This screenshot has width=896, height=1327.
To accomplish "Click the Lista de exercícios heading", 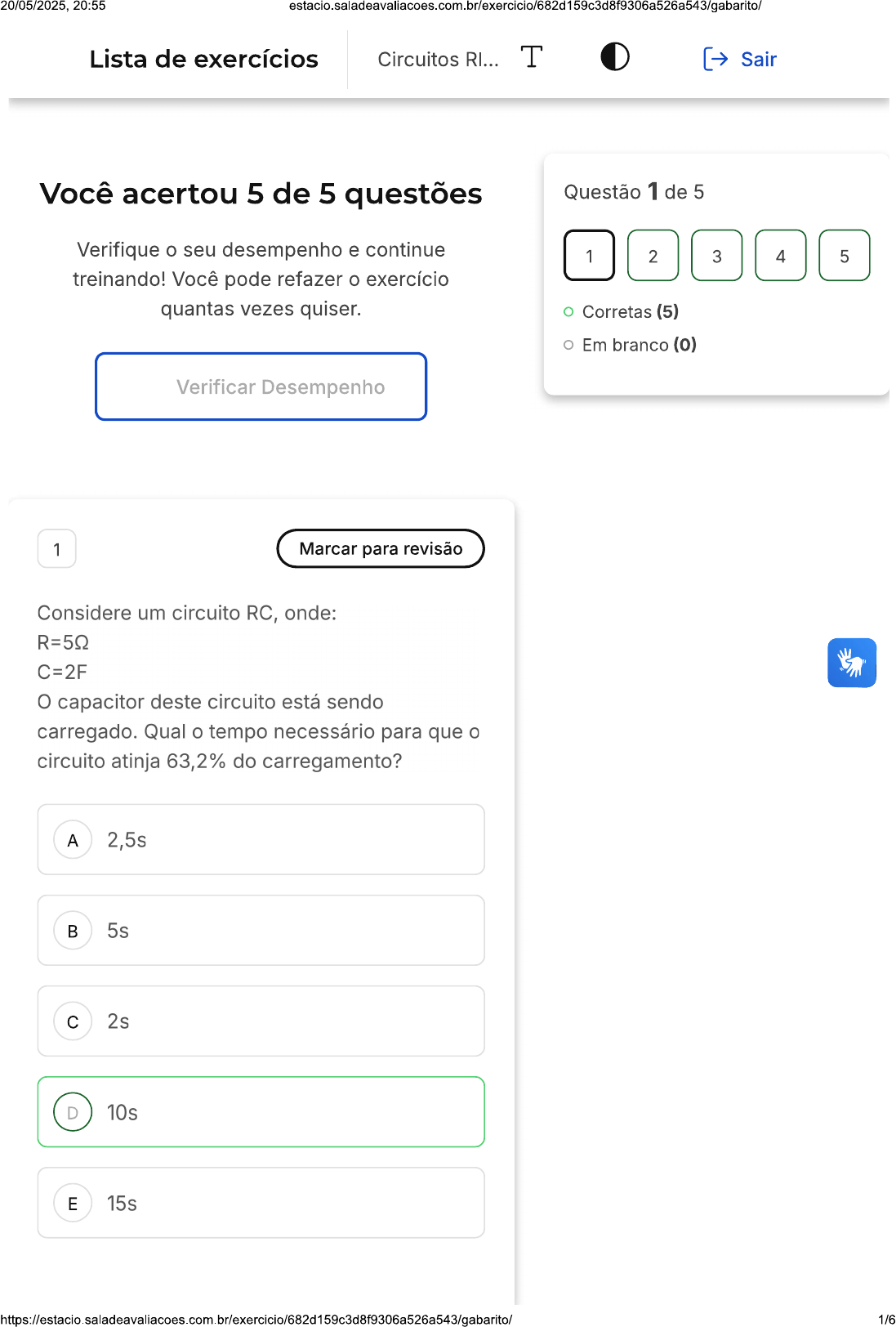I will [203, 60].
